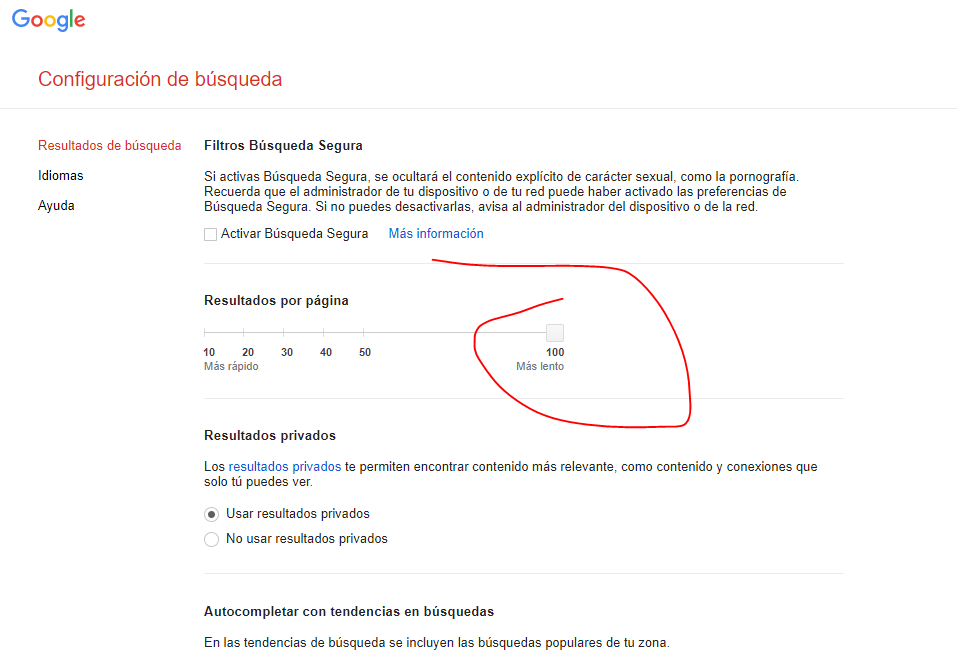Open the Idiomas settings section

tap(60, 175)
